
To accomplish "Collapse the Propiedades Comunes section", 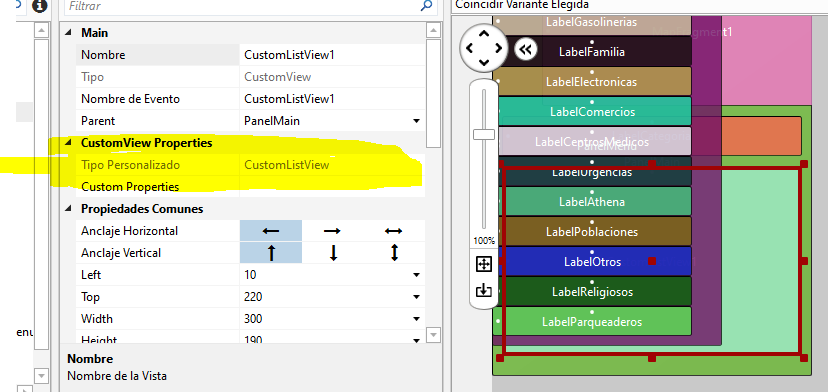I will click(x=68, y=209).
